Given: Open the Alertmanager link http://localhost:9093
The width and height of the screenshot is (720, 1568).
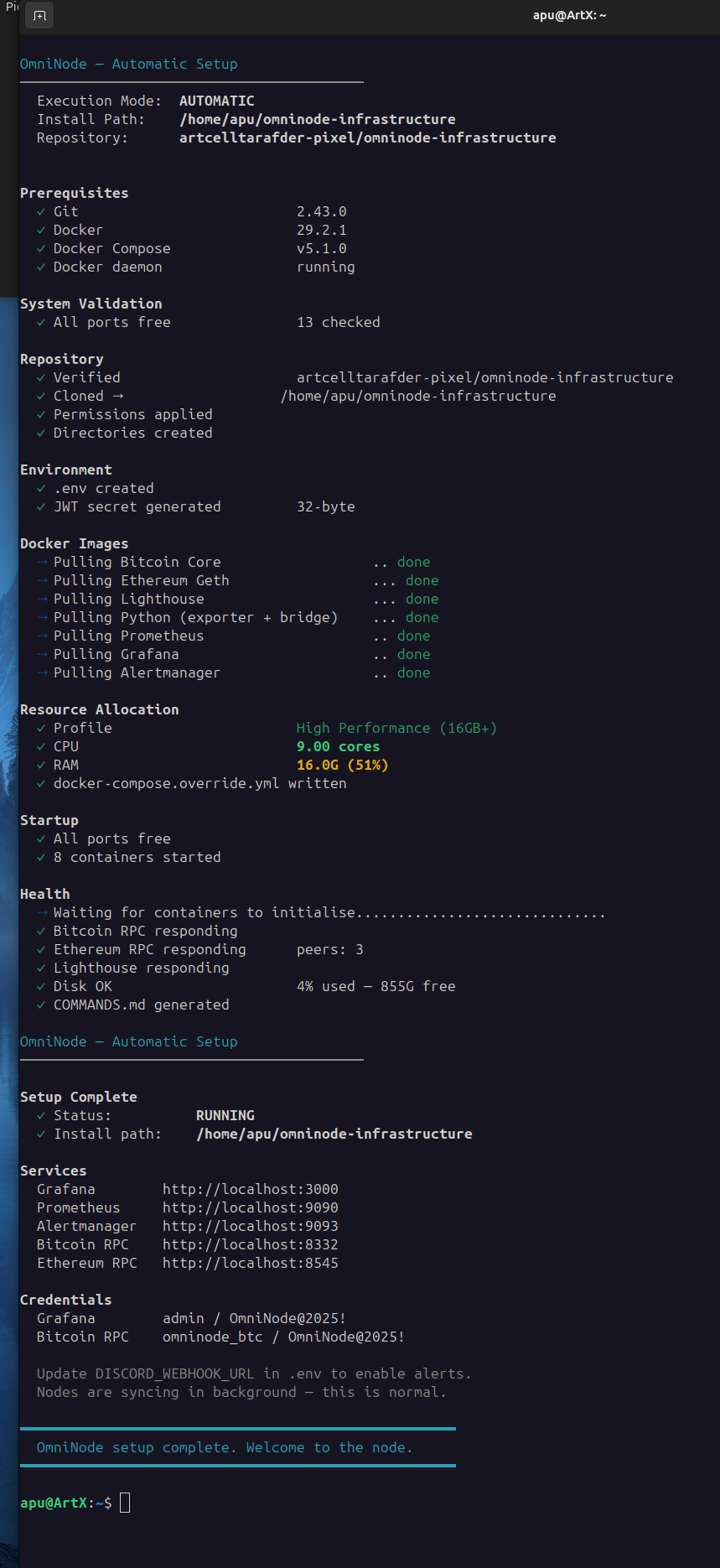Looking at the screenshot, I should tap(251, 1226).
